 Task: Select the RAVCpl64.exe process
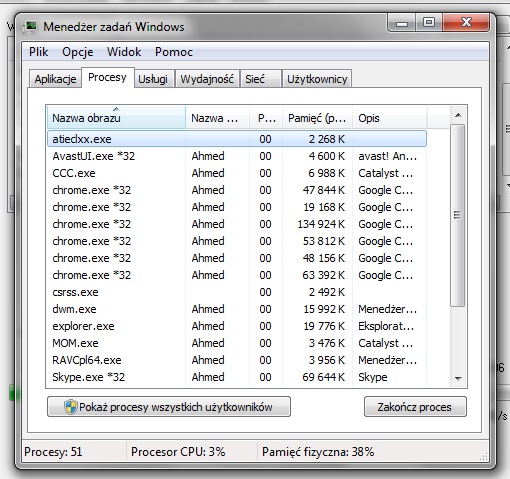237,360
